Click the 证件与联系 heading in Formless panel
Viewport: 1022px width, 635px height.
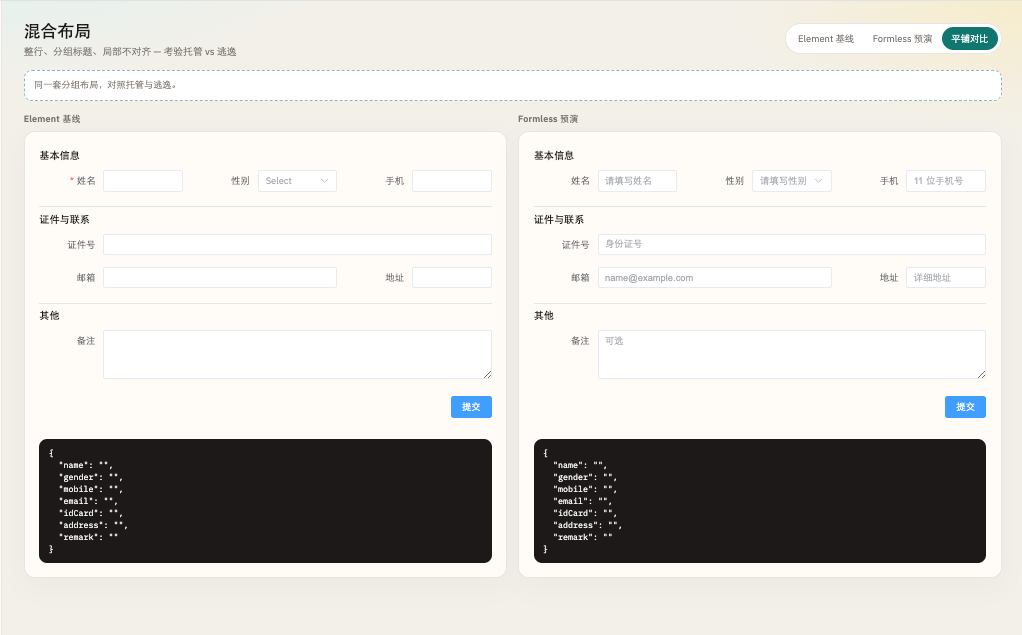click(559, 219)
